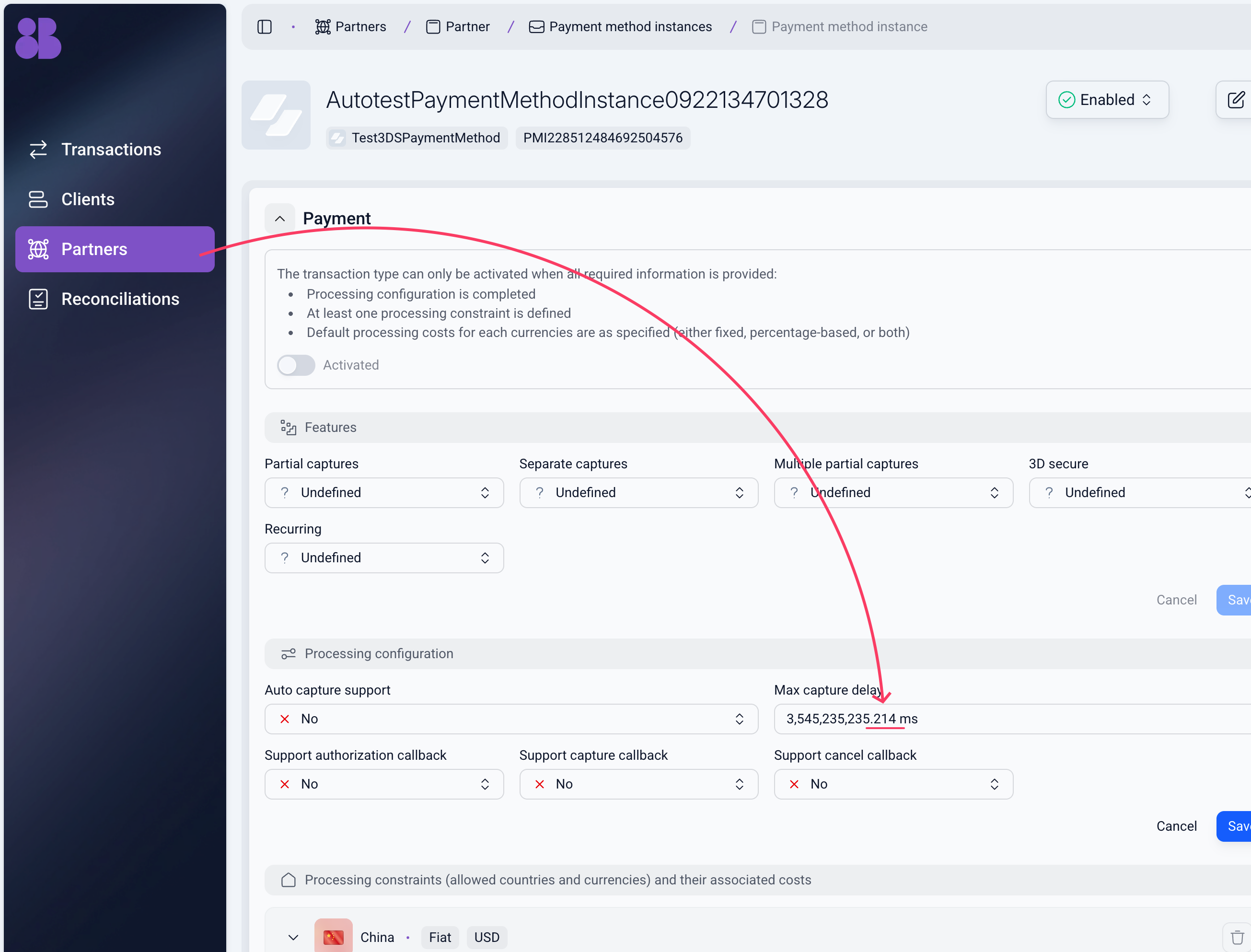Screen dimensions: 1251x952
Task: Expand the China constraint row
Action: (x=293, y=937)
